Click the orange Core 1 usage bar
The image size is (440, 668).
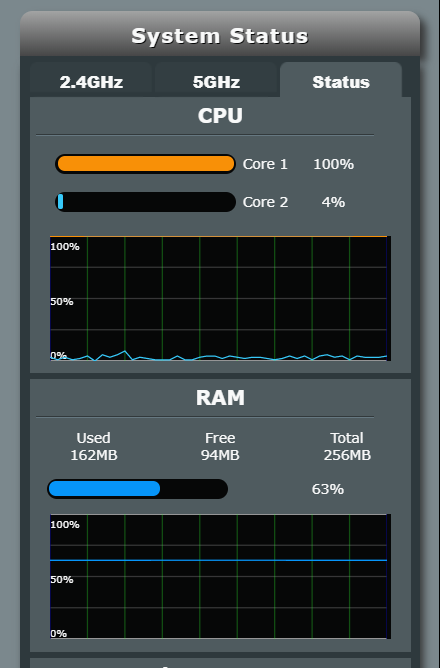click(x=145, y=164)
